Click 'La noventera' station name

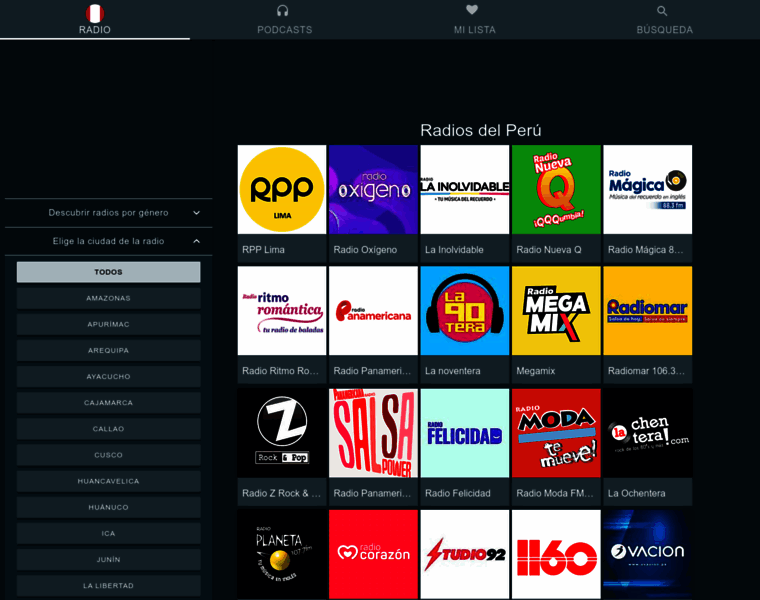coord(453,371)
